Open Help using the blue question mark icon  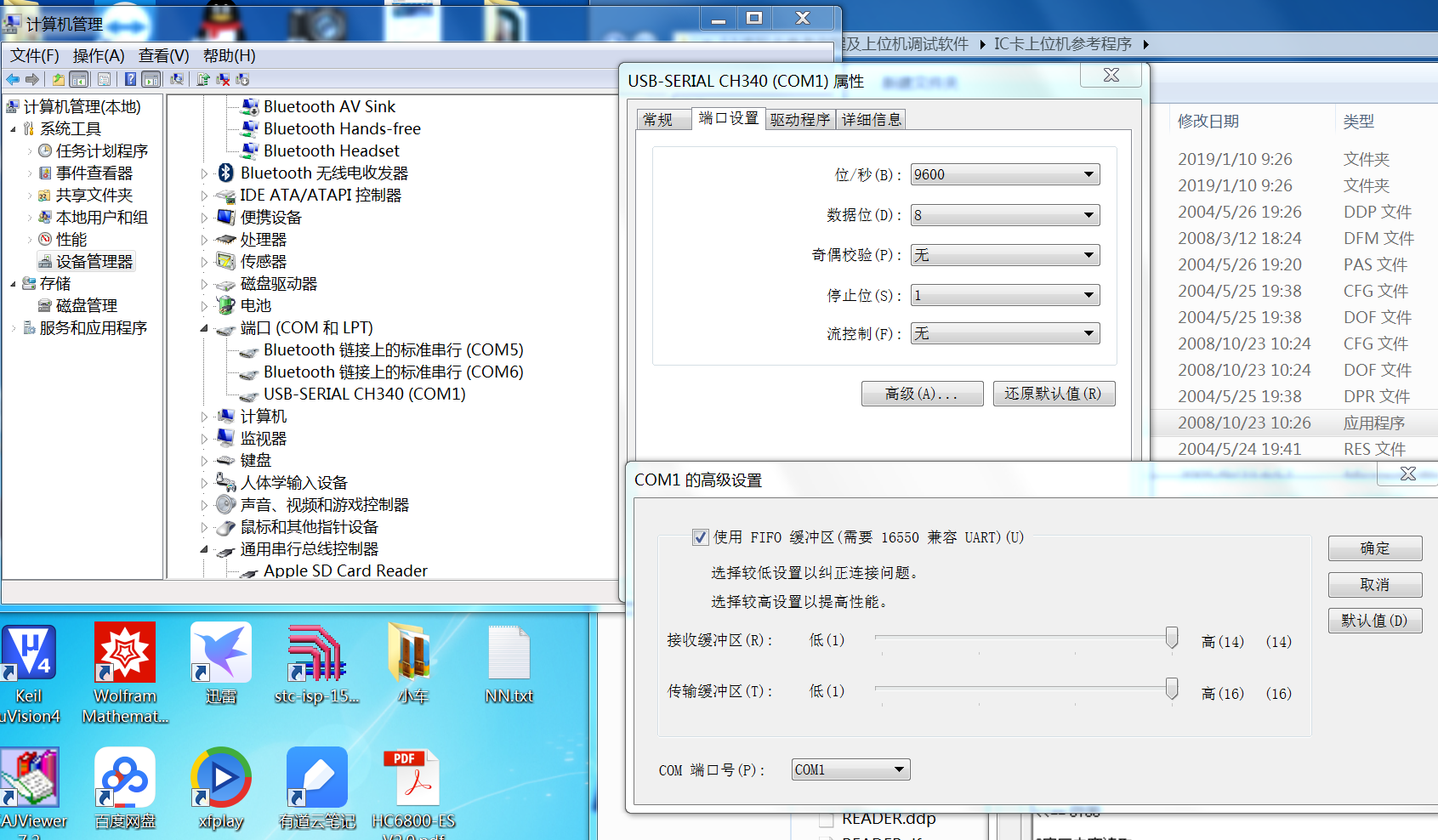130,78
